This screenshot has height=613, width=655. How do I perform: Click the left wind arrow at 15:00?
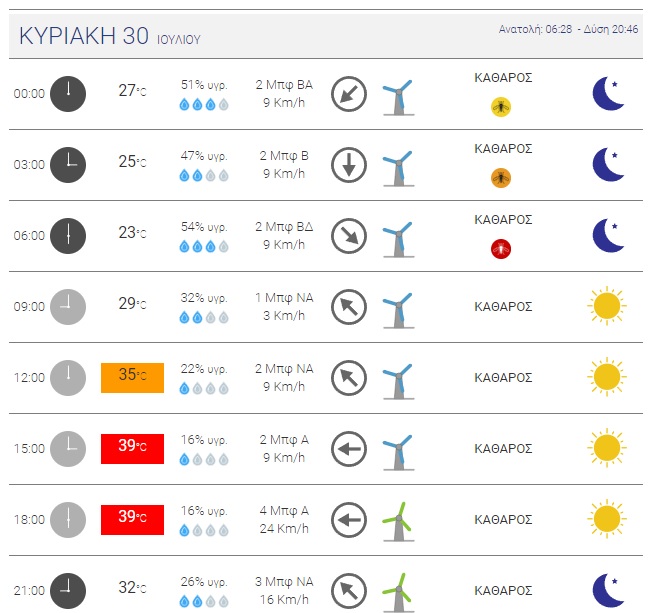click(x=349, y=449)
